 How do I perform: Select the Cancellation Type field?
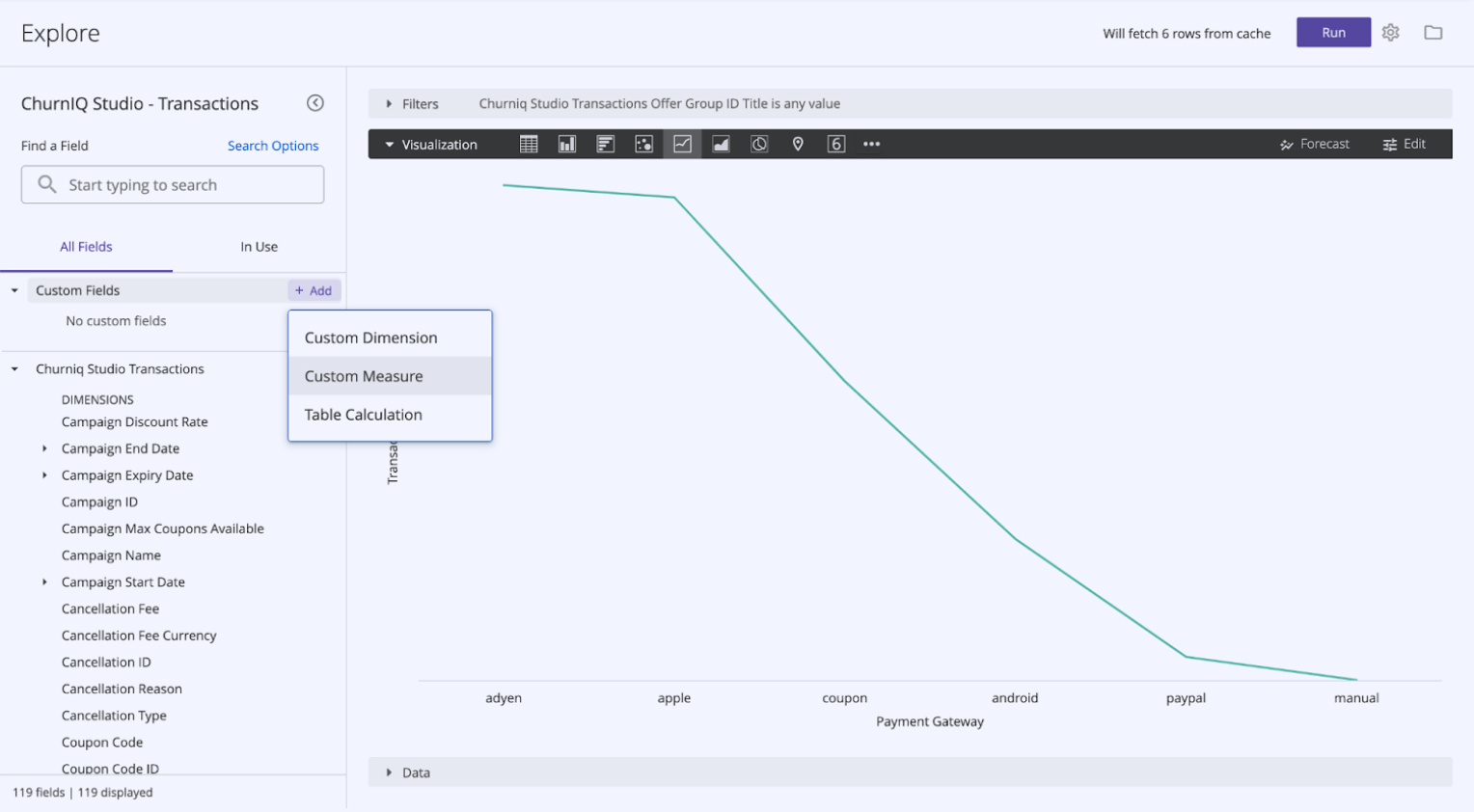point(114,716)
